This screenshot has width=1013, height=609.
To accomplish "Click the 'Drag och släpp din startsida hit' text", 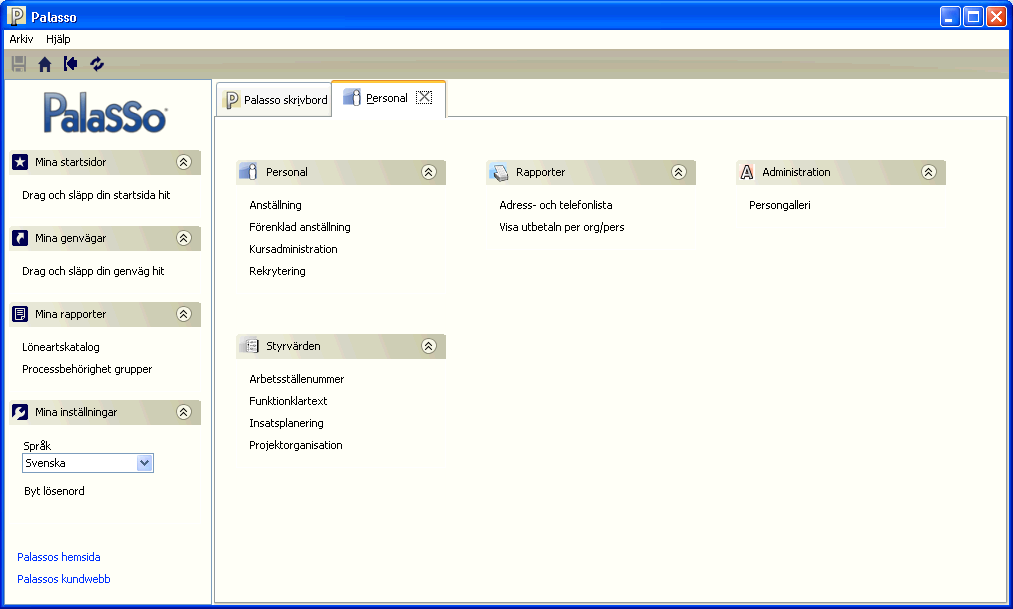I will [96, 195].
